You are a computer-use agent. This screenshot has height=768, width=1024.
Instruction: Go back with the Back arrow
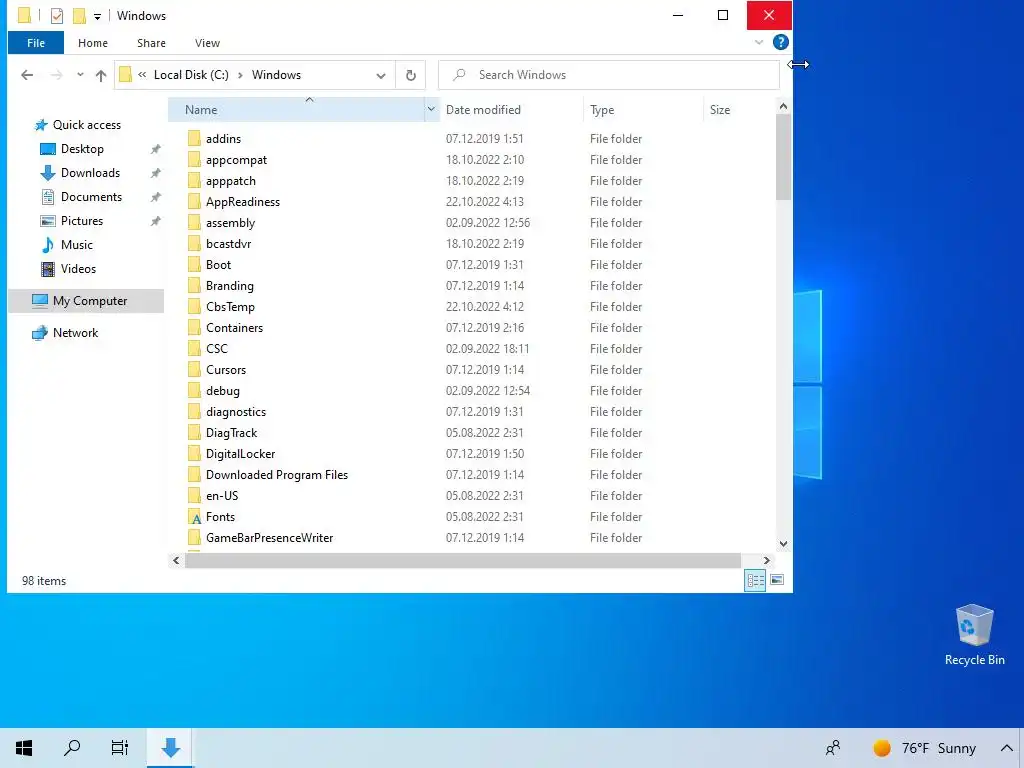(x=27, y=75)
